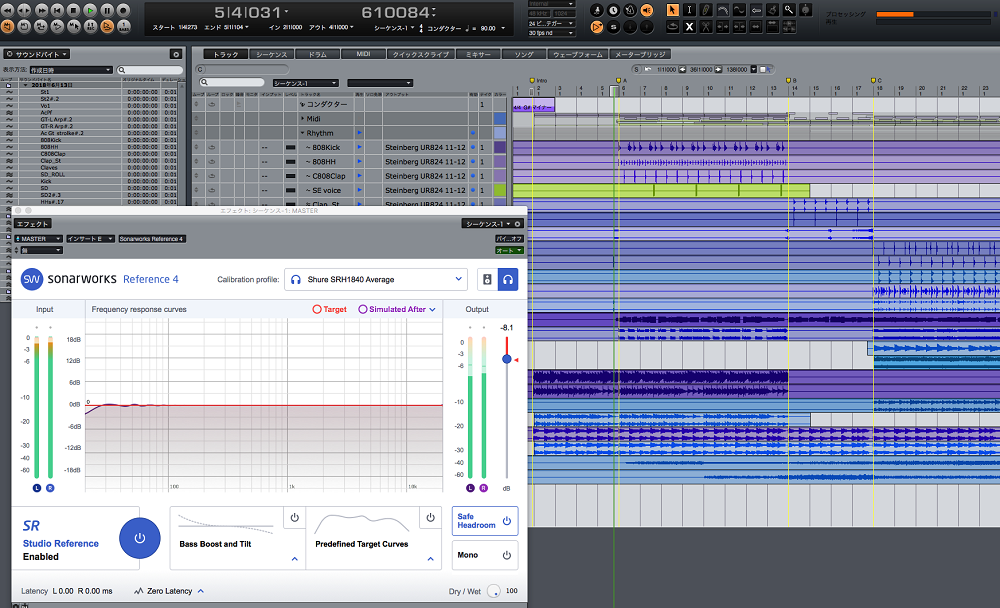Toggle Studio Reference calibration power button

tap(140, 538)
